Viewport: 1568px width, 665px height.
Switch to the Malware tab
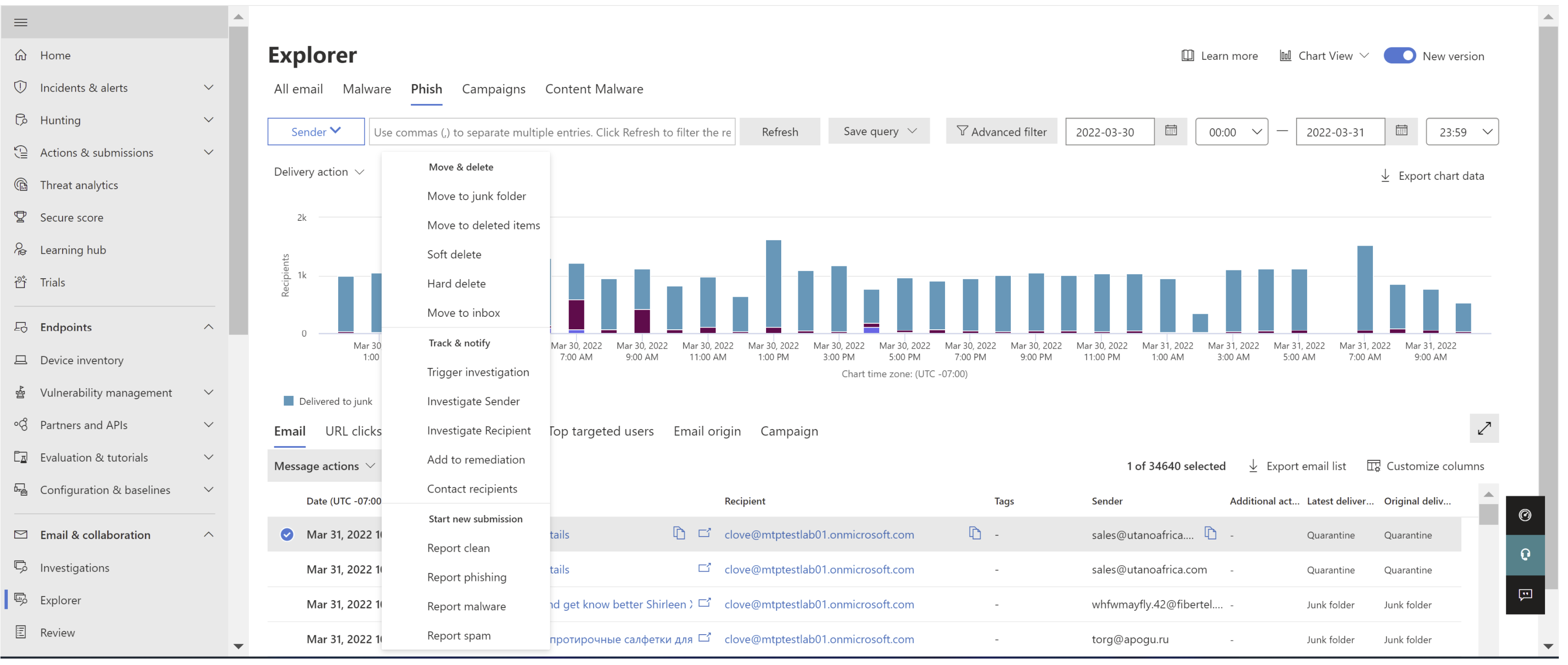[366, 89]
